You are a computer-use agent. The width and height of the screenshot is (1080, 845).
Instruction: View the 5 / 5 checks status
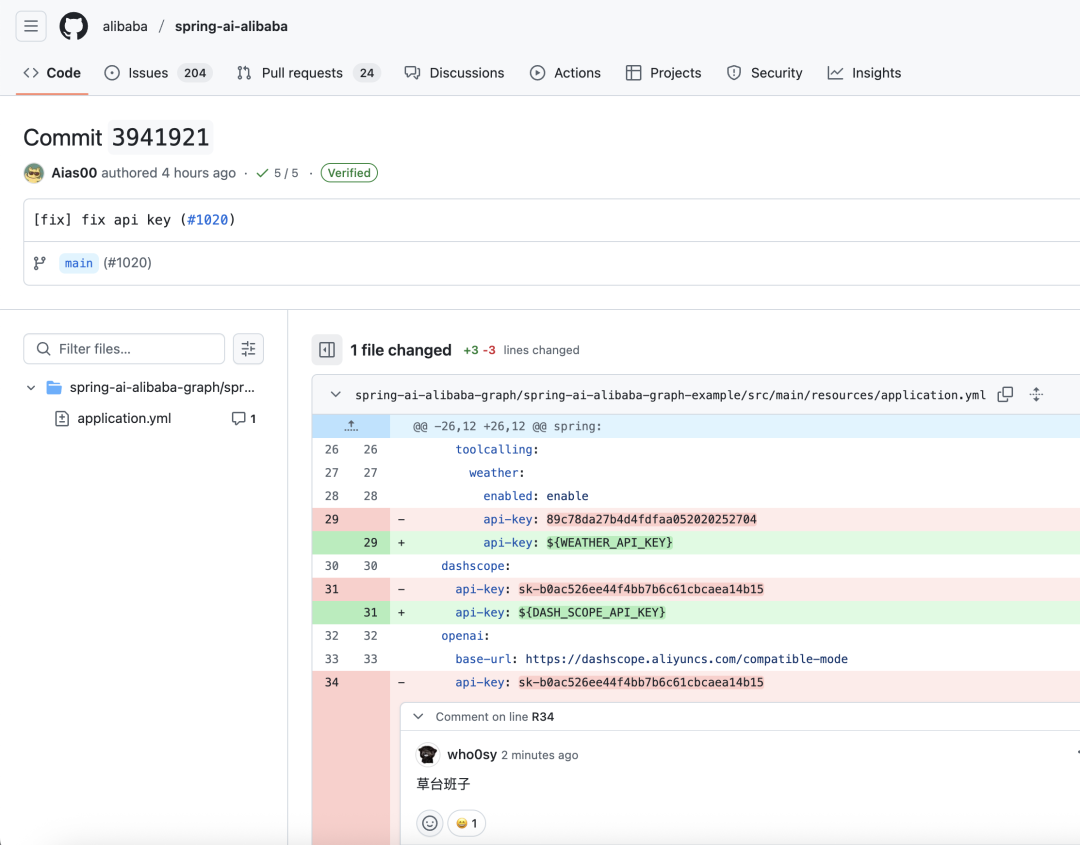[278, 173]
